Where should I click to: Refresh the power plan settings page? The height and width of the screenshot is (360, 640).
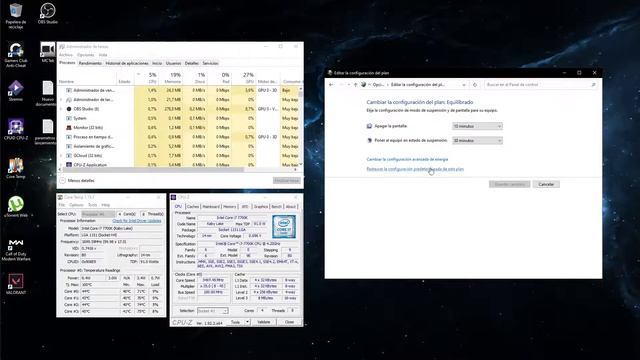click(474, 84)
